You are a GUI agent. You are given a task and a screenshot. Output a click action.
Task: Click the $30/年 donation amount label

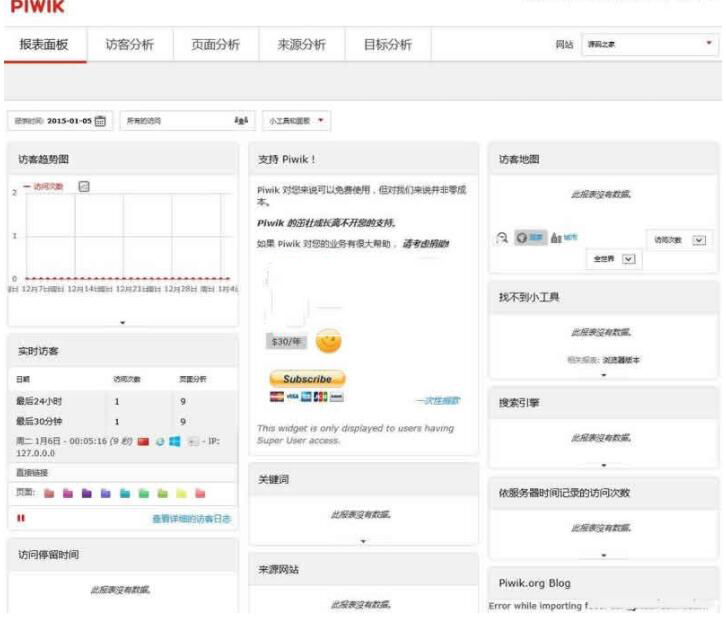286,342
